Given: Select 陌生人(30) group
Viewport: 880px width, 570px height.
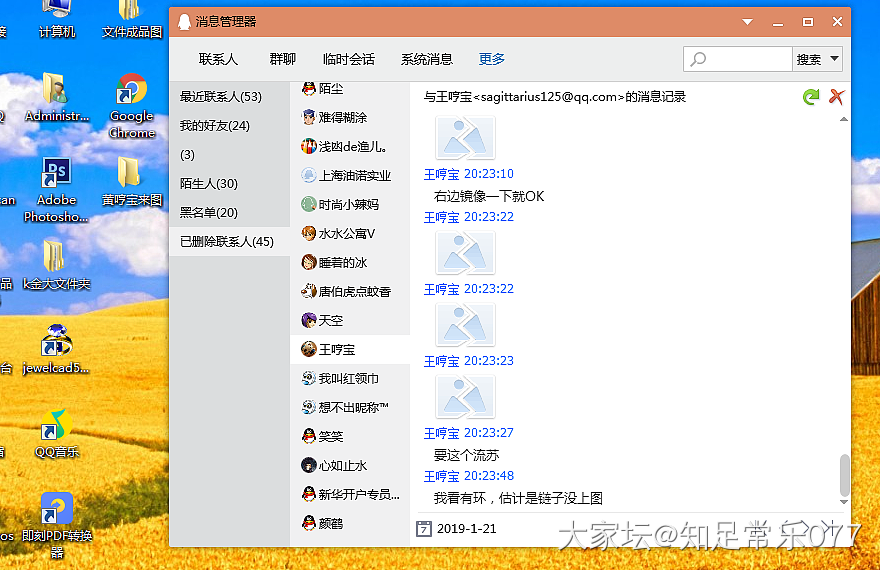Looking at the screenshot, I should point(230,183).
